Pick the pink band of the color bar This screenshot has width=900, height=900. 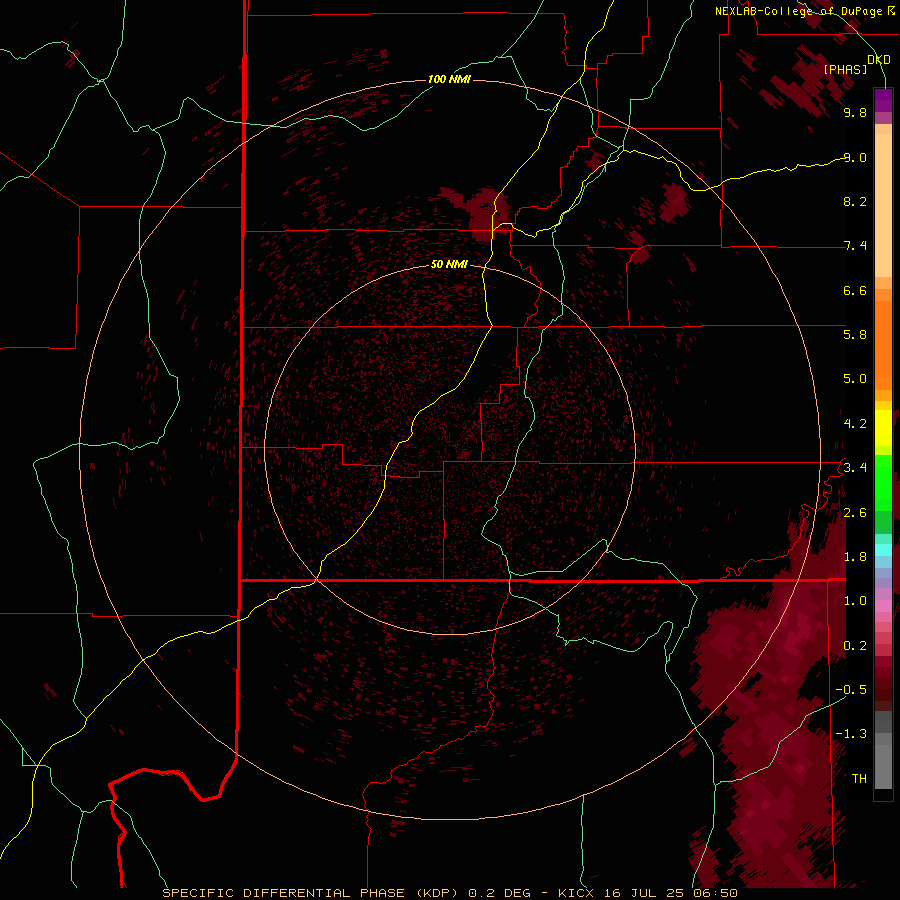coord(883,606)
